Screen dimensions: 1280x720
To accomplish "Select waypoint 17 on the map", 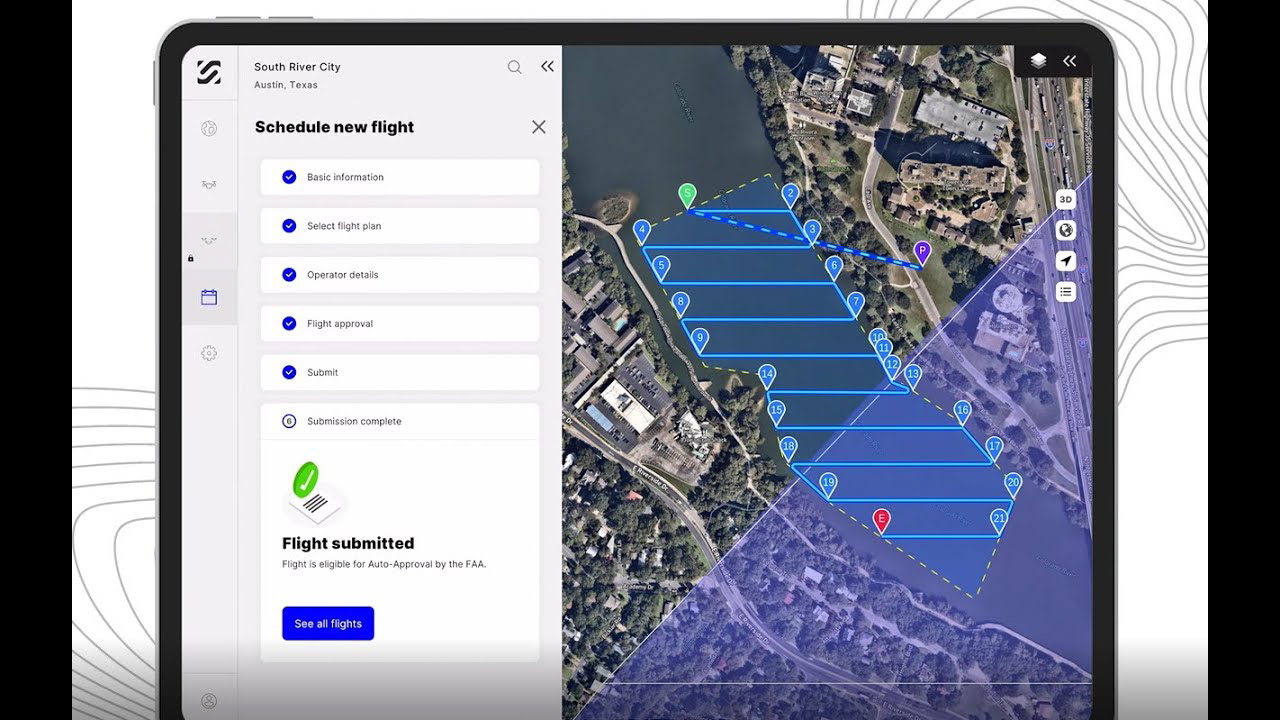I will [994, 447].
